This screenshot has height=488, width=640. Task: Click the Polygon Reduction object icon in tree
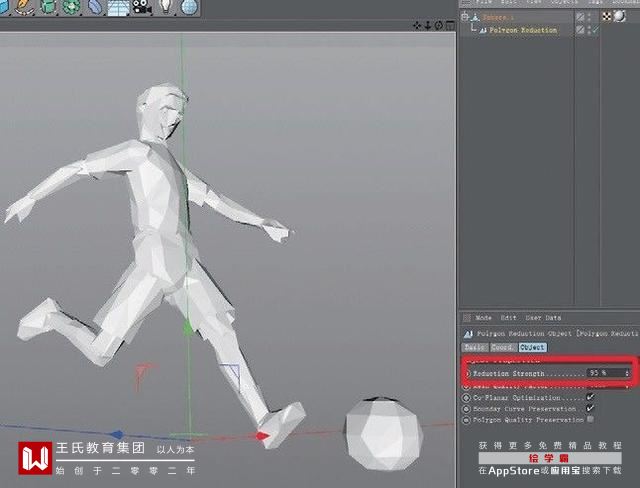tap(482, 30)
